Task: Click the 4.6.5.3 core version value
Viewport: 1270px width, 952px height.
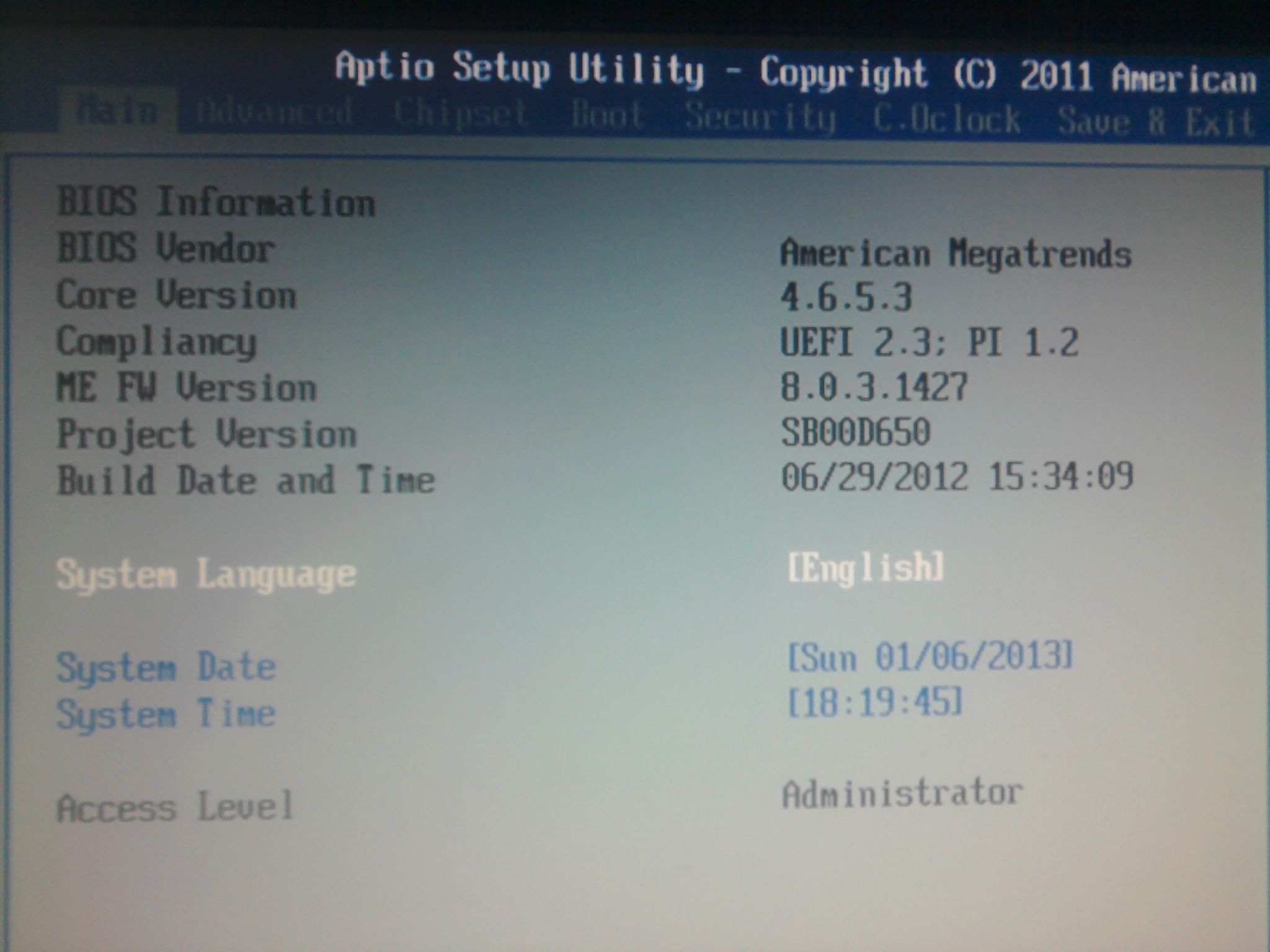Action: (846, 297)
